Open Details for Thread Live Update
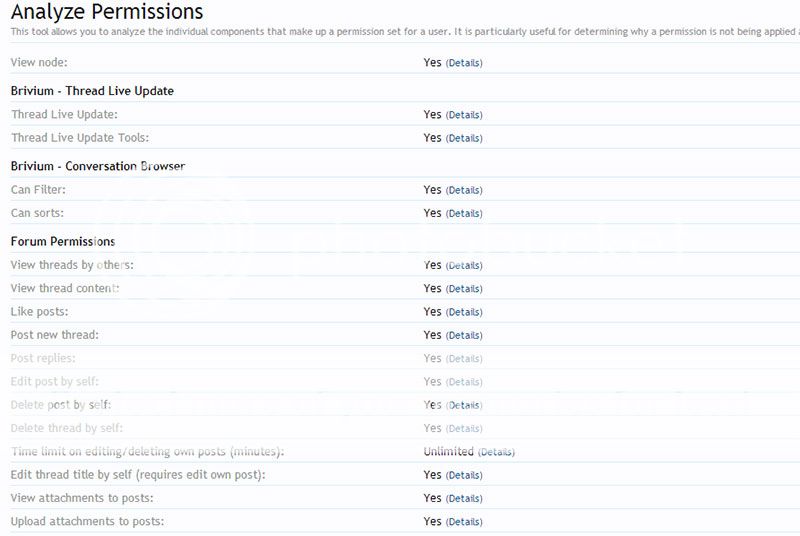 point(464,115)
